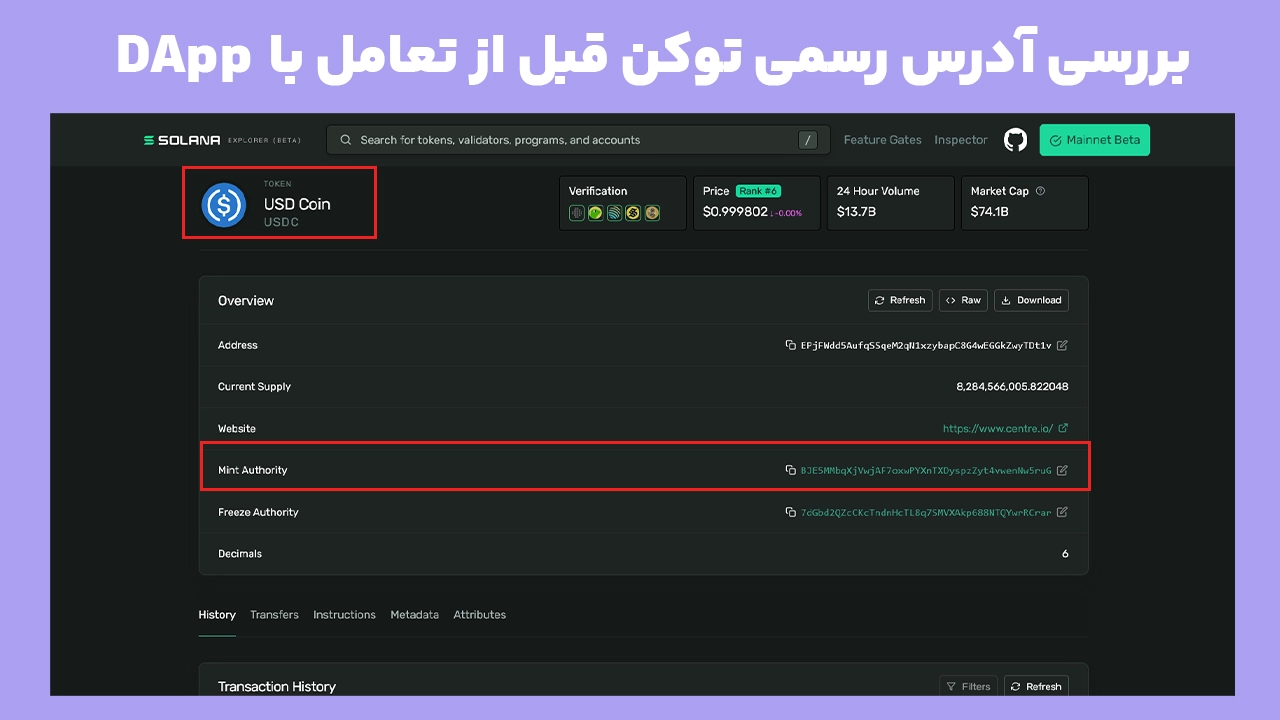Screen dimensions: 1280x720
Task: Click the fifth verification badge icon
Action: 652,213
